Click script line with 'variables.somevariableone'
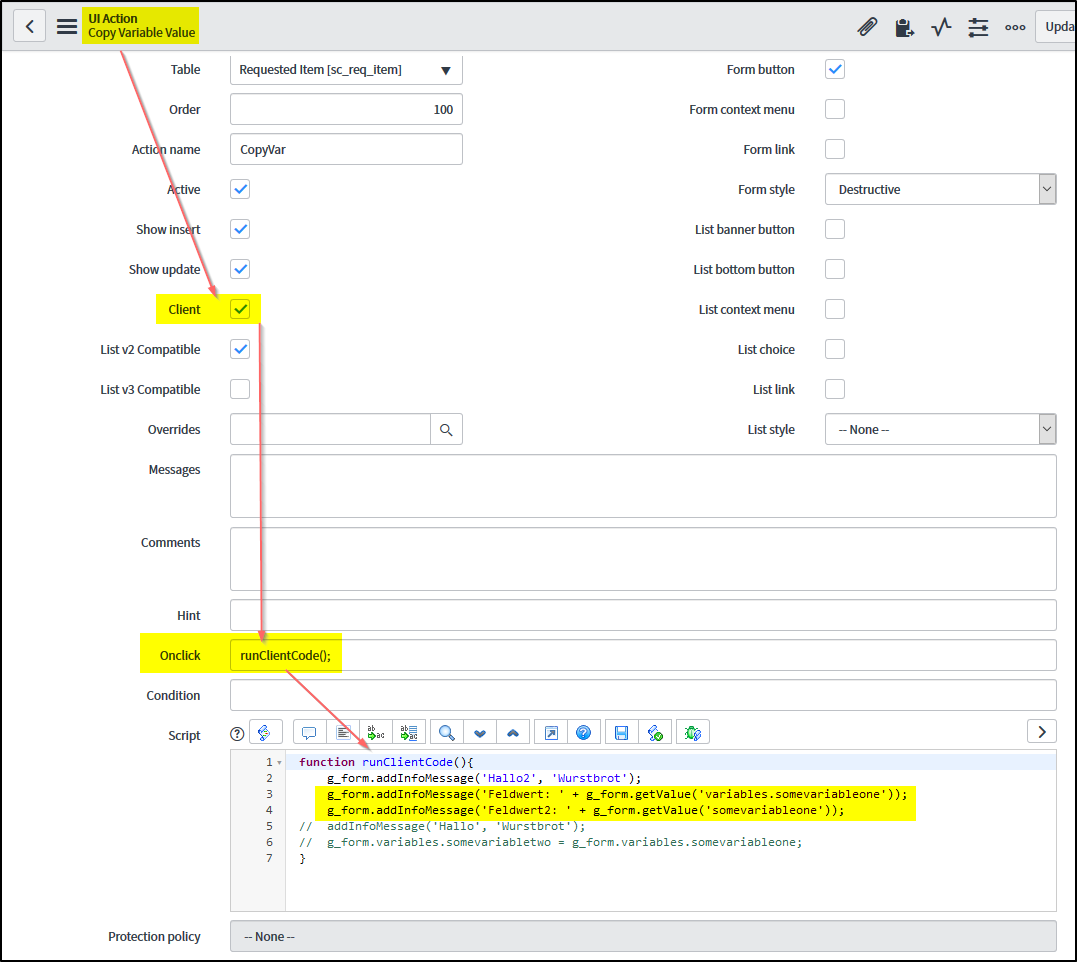Image resolution: width=1077 pixels, height=962 pixels. click(x=617, y=794)
